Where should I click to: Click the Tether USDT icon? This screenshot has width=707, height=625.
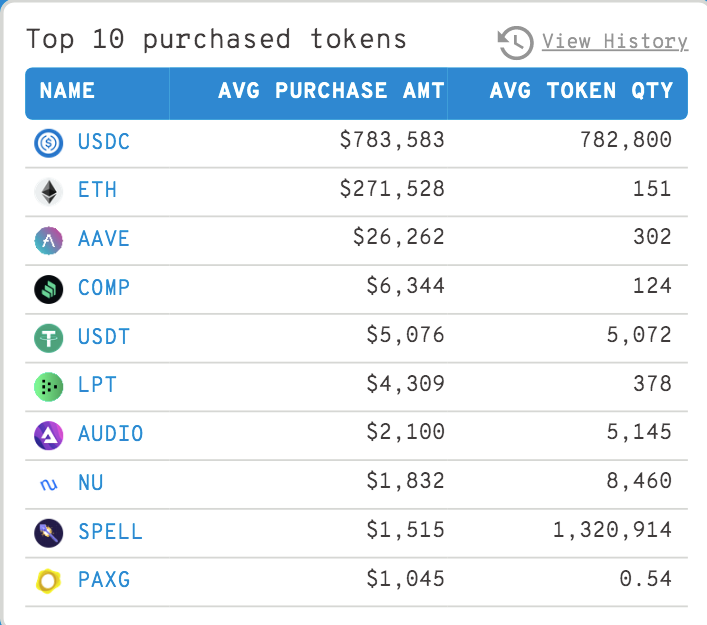tap(49, 338)
